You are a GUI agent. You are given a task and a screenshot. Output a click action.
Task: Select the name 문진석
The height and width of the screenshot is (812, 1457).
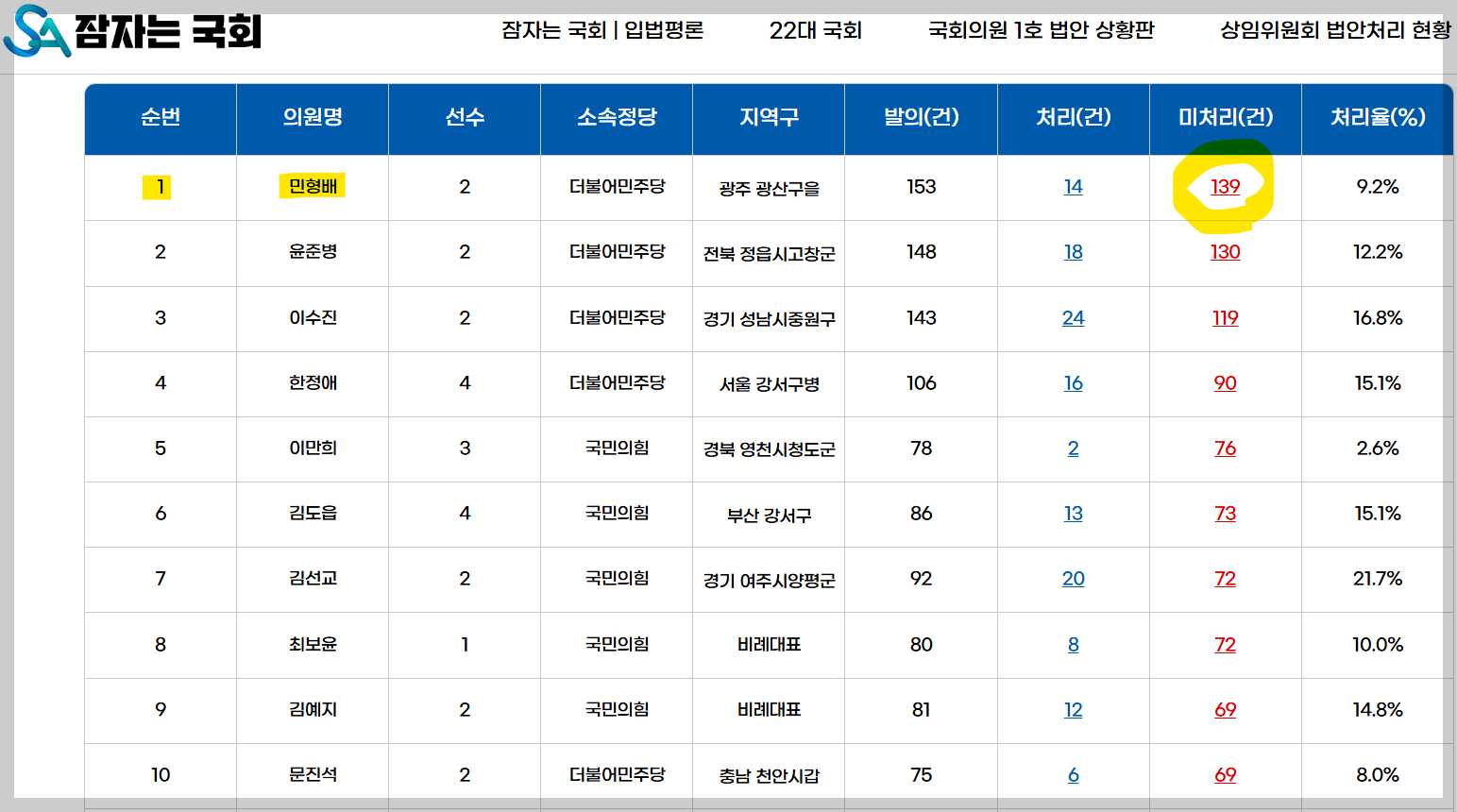[x=313, y=774]
